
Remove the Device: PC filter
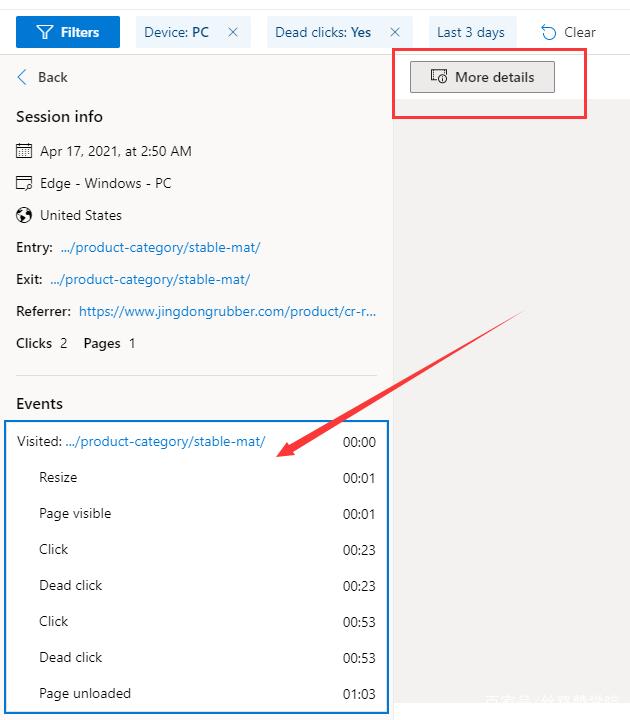233,32
